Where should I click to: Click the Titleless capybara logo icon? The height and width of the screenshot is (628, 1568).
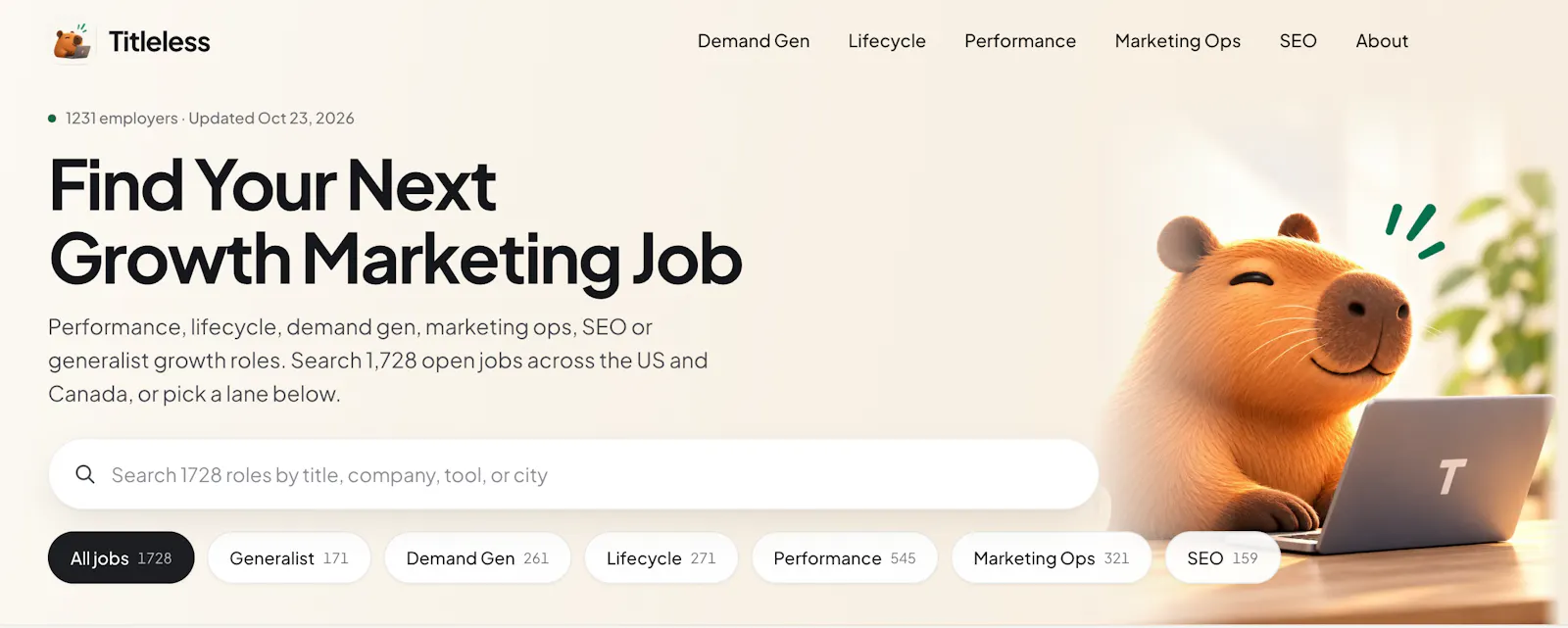[x=73, y=42]
